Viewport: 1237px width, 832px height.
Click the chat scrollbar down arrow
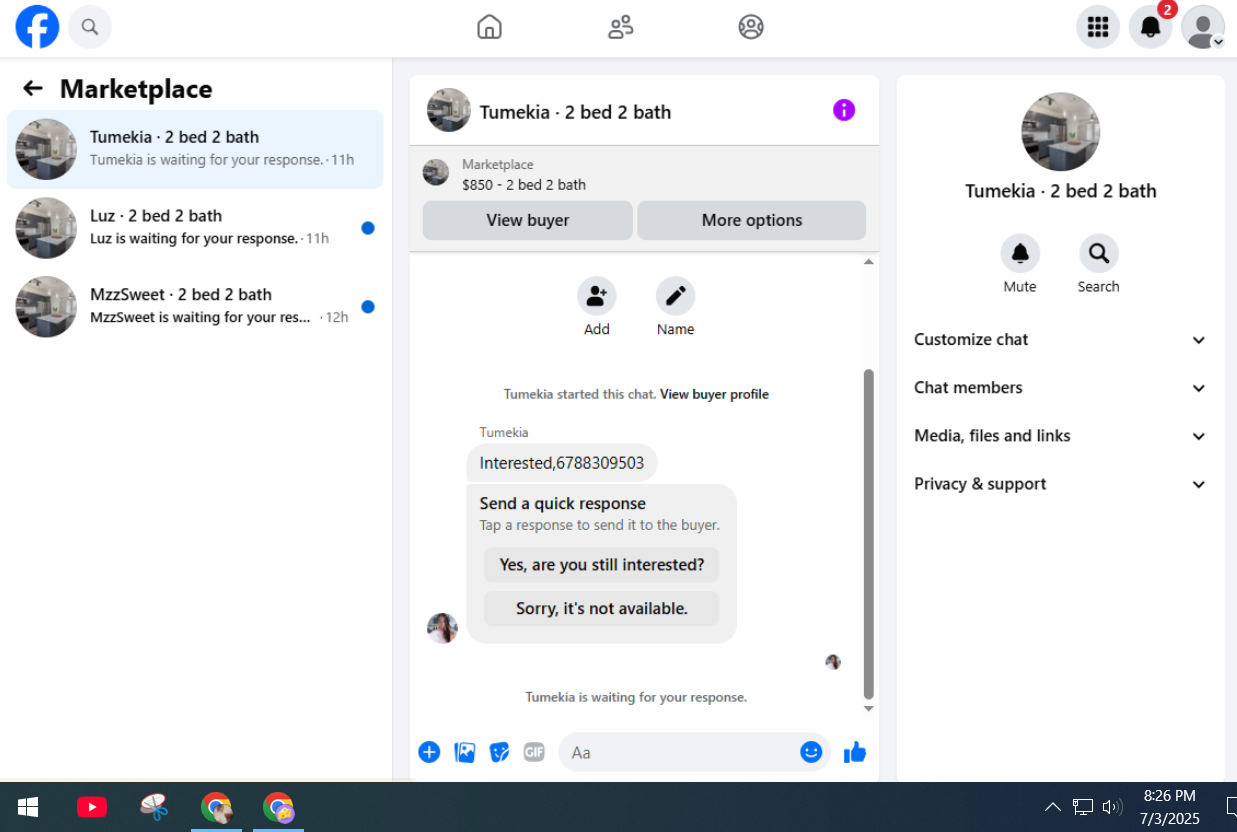pyautogui.click(x=868, y=709)
